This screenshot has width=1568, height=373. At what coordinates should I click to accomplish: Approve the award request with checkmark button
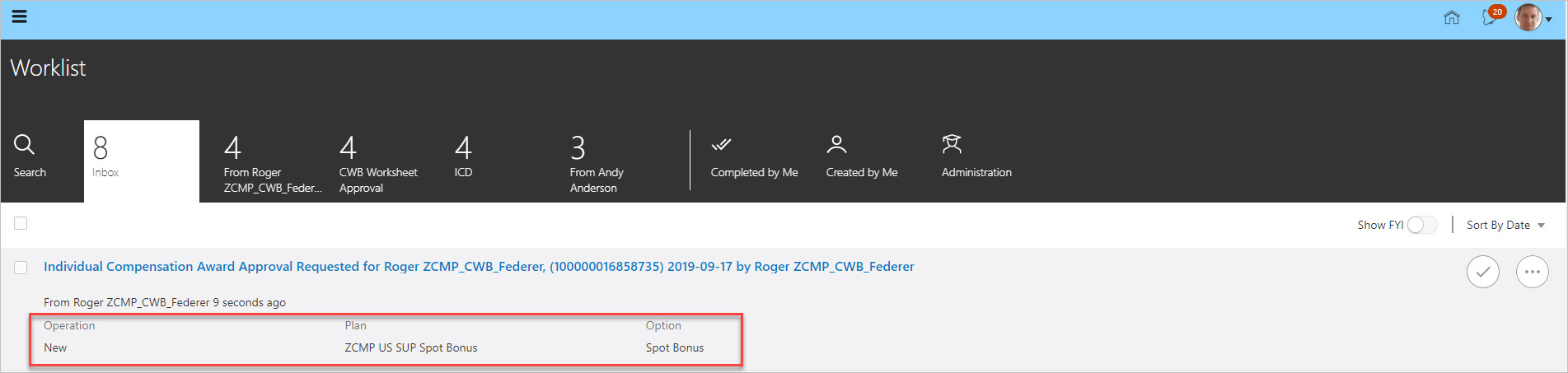click(x=1483, y=272)
